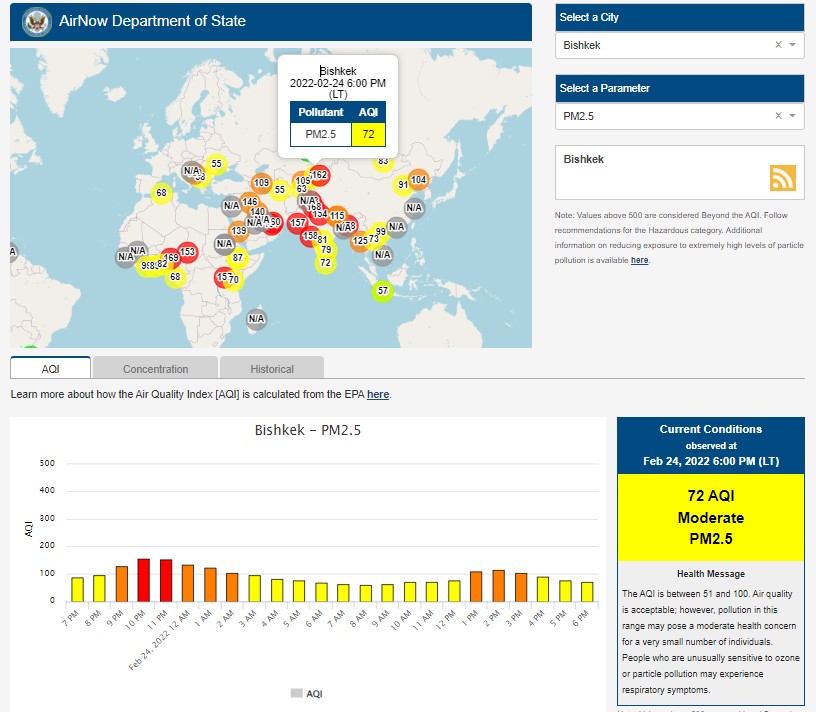Click the tallest red 10 PM chart bar
The height and width of the screenshot is (712, 816).
pyautogui.click(x=143, y=580)
